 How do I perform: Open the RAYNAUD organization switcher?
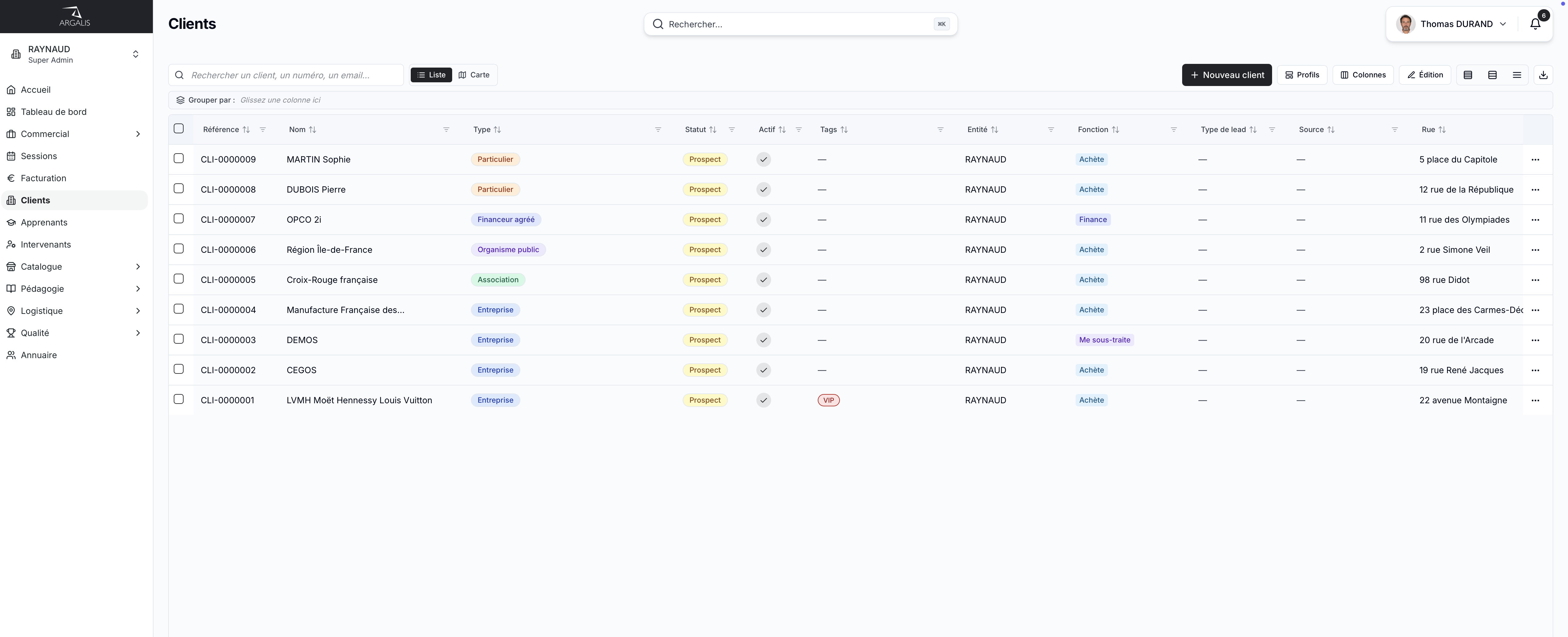click(x=76, y=54)
